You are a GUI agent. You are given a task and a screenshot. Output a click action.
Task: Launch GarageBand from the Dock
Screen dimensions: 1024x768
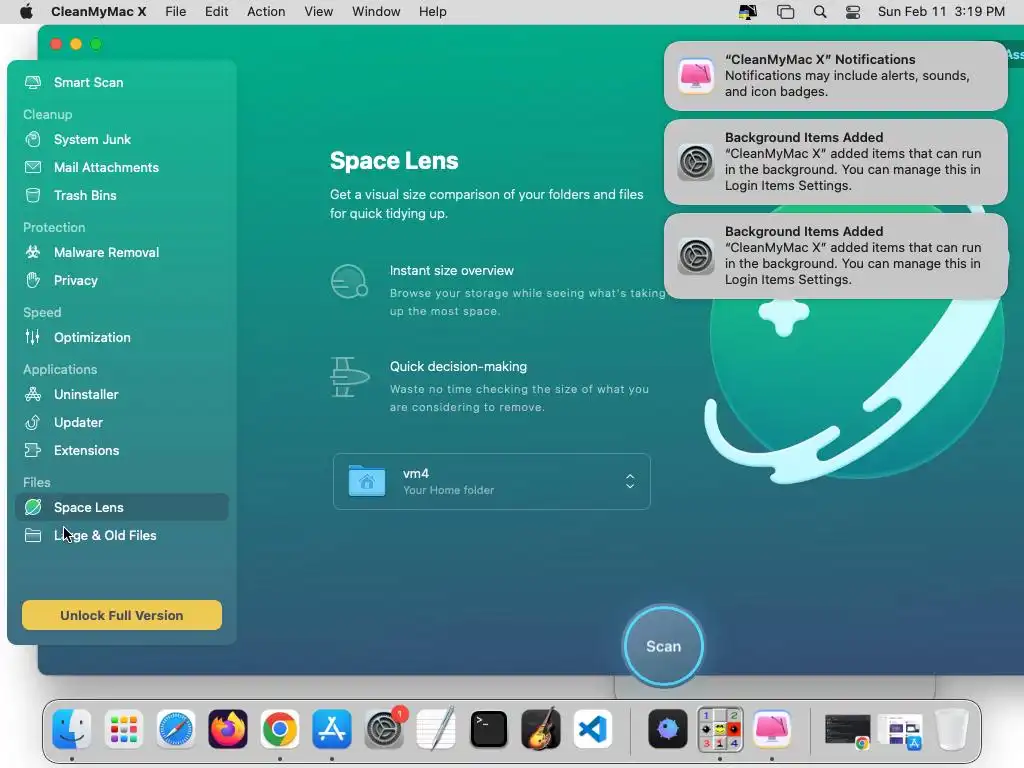coord(541,729)
